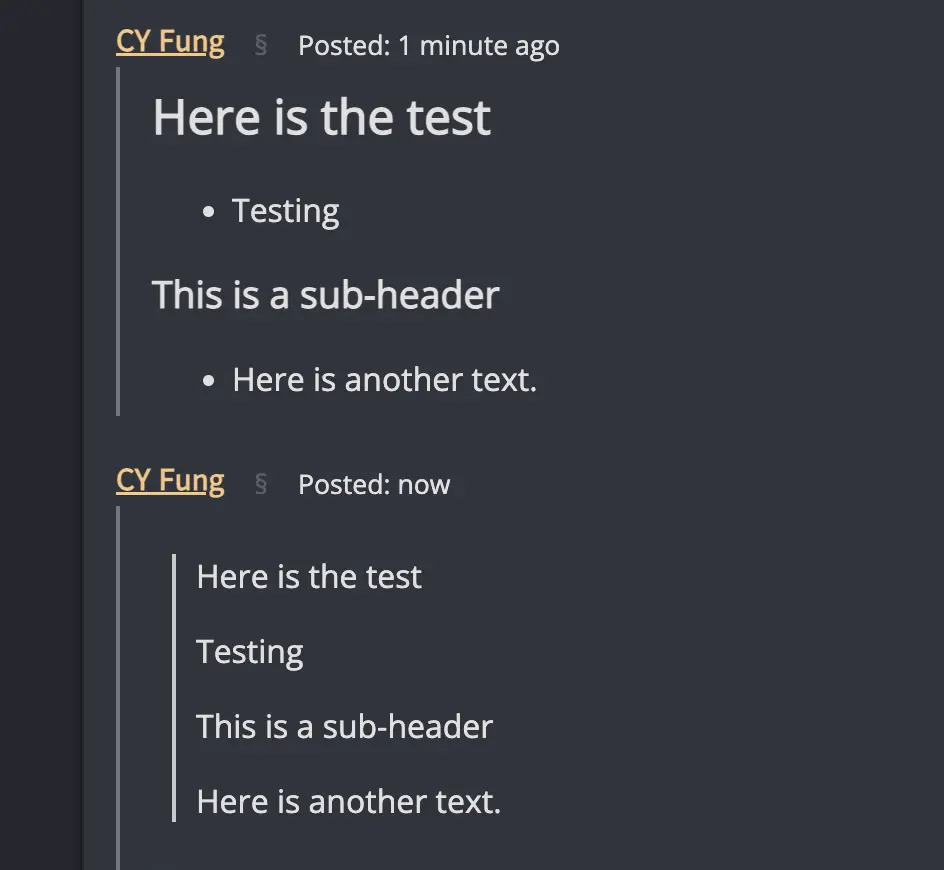Click the bulleted "Here is another text." item
The width and height of the screenshot is (944, 870).
pos(384,380)
